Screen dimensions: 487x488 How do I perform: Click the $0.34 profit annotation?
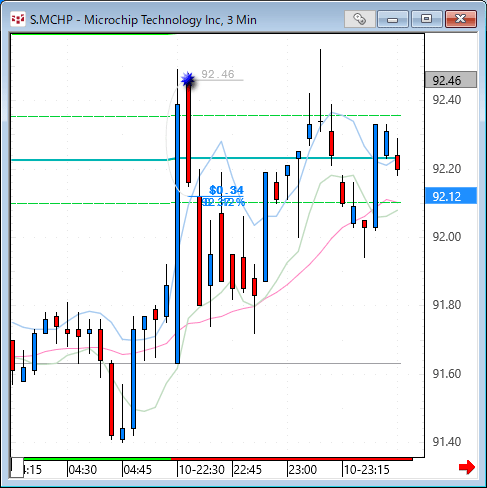tap(226, 190)
